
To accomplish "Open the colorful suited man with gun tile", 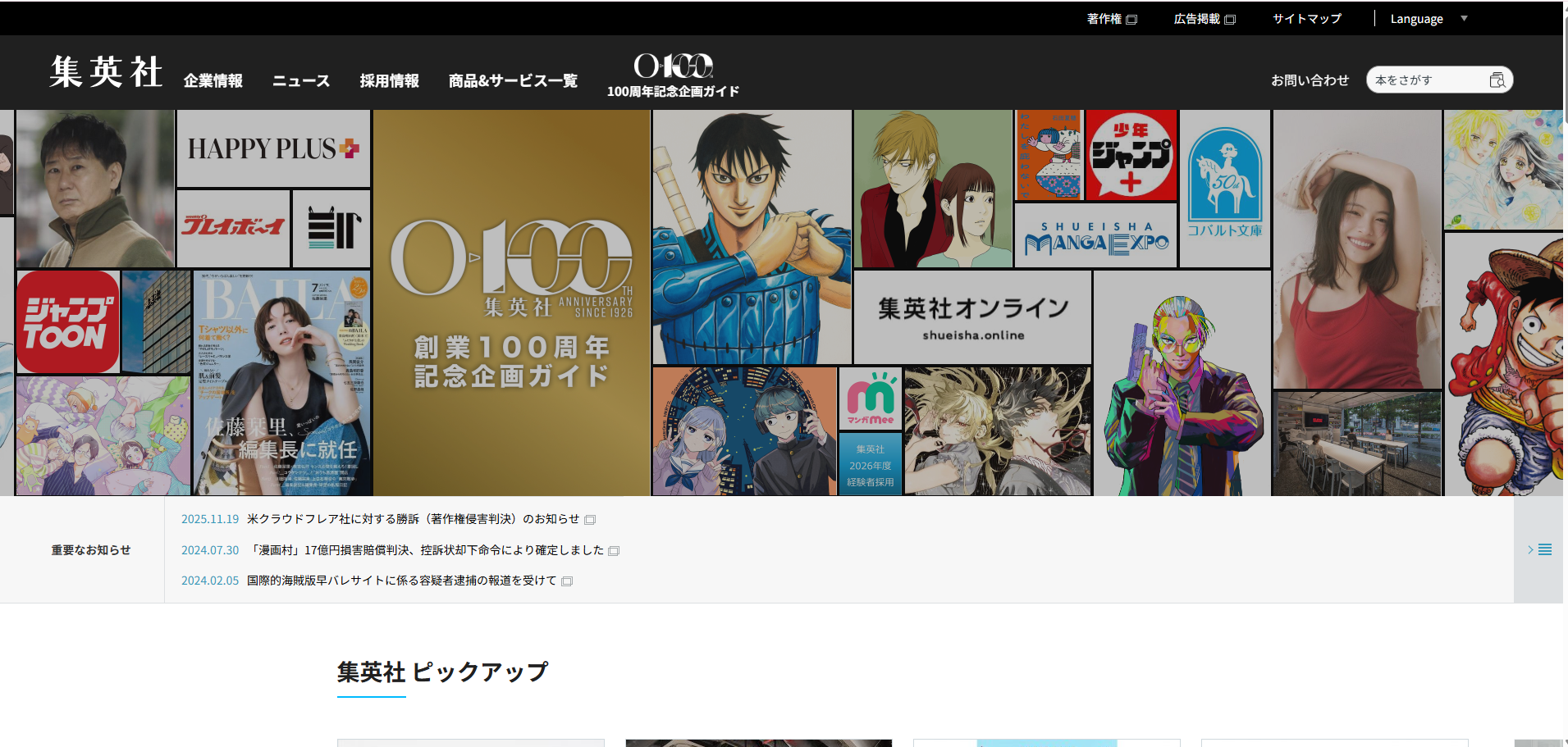I will [x=1182, y=383].
